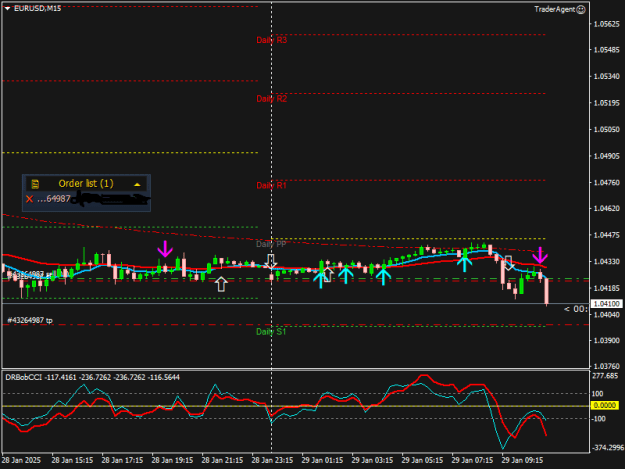Screen dimensions: 625x469
Task: Click the #43264987 tp order label
Action: coord(30,320)
